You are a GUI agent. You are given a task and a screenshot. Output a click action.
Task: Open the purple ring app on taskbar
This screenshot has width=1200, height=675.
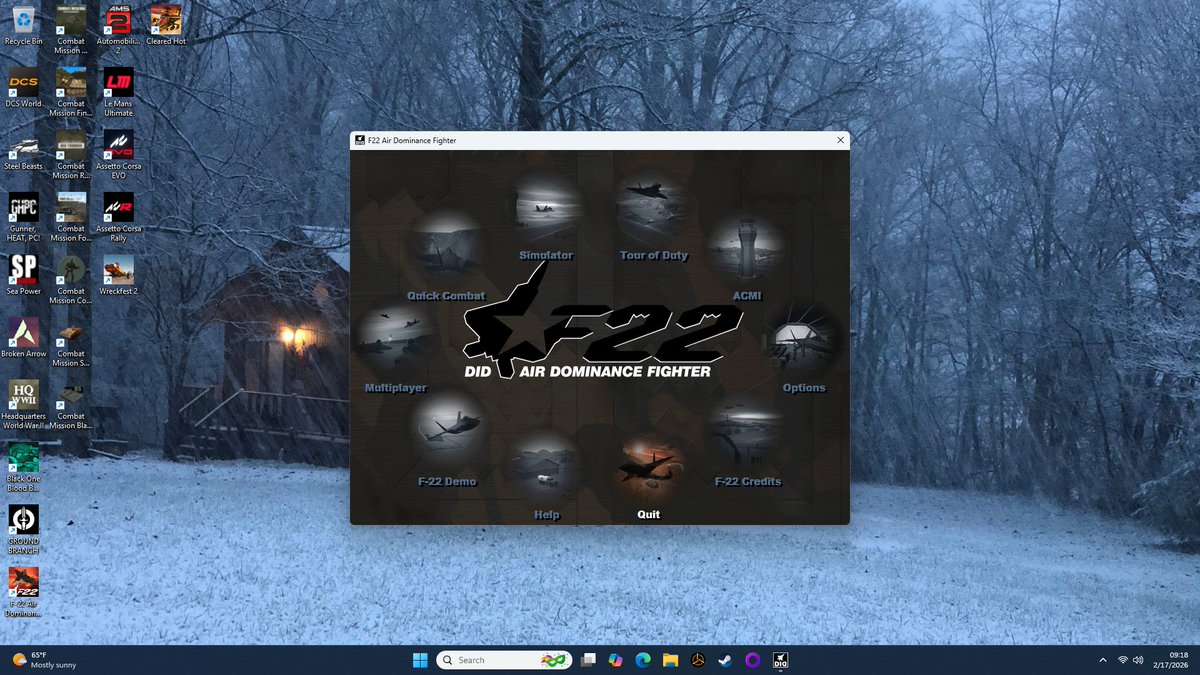point(753,660)
